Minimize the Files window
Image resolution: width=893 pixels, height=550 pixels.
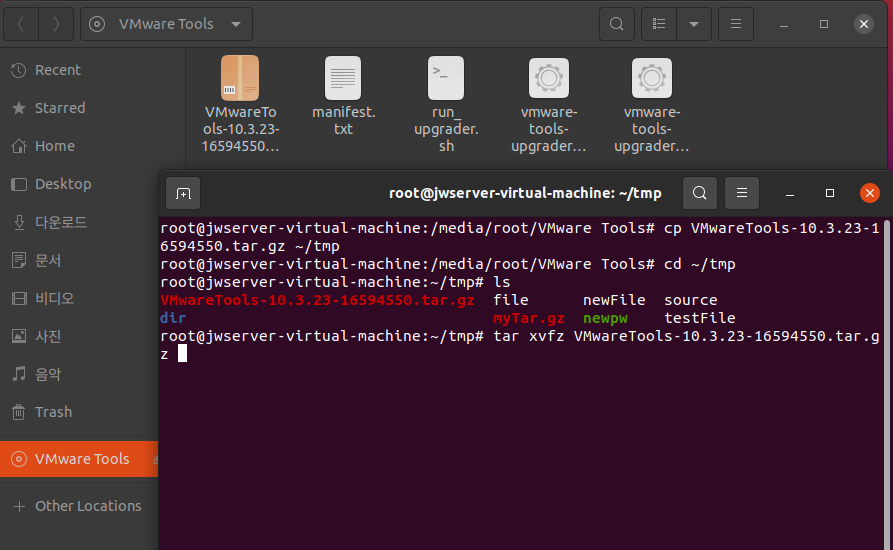click(x=784, y=24)
